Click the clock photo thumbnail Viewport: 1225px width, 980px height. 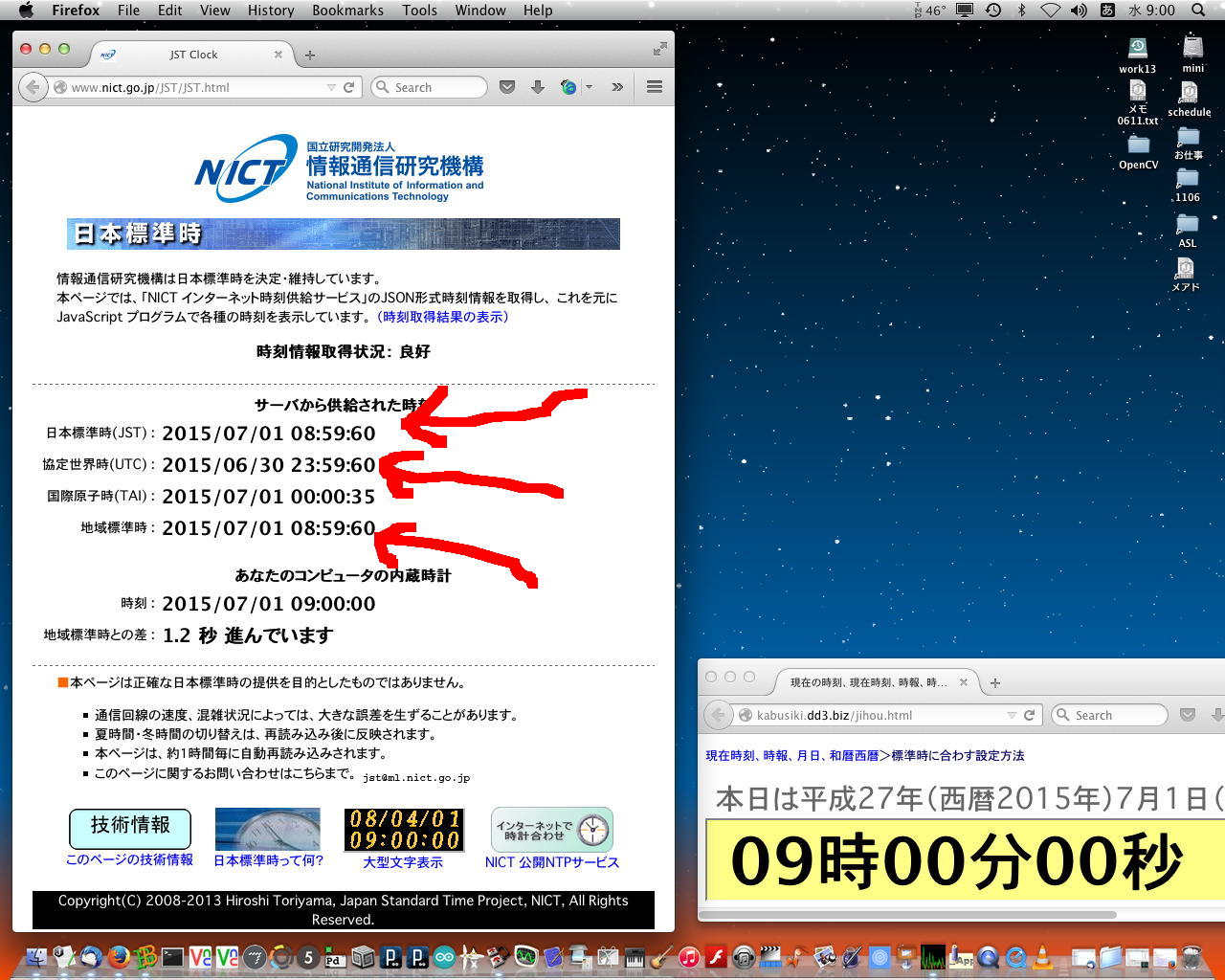pyautogui.click(x=268, y=829)
